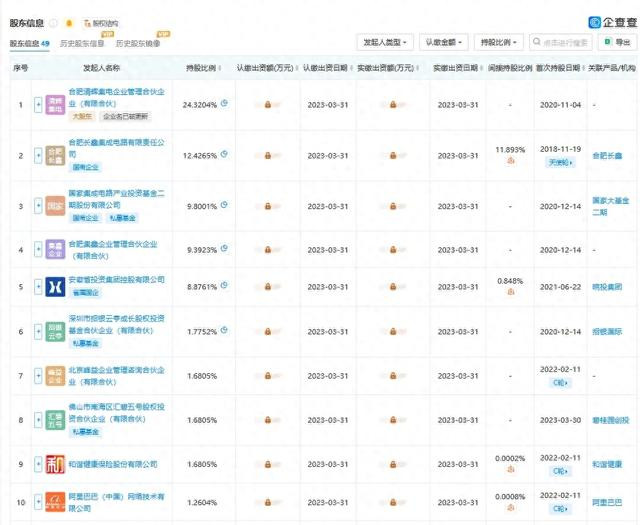This screenshot has width=640, height=525.
Task: Click the 实缴出资额 lock icon in row 10
Action: click(393, 502)
